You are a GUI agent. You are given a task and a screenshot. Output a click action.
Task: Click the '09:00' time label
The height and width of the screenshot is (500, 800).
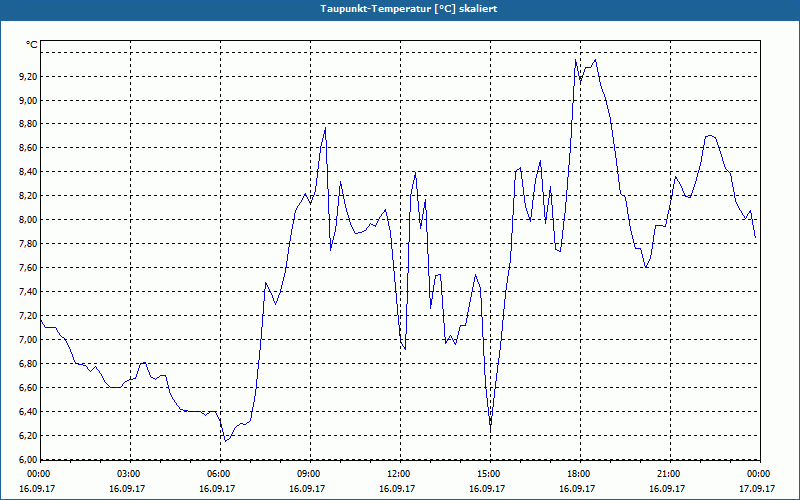[308, 473]
